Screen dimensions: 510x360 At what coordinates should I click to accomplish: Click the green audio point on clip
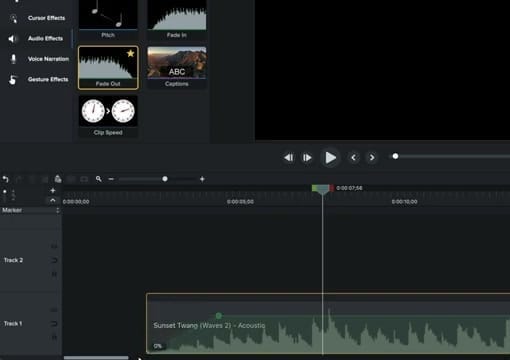[219, 315]
